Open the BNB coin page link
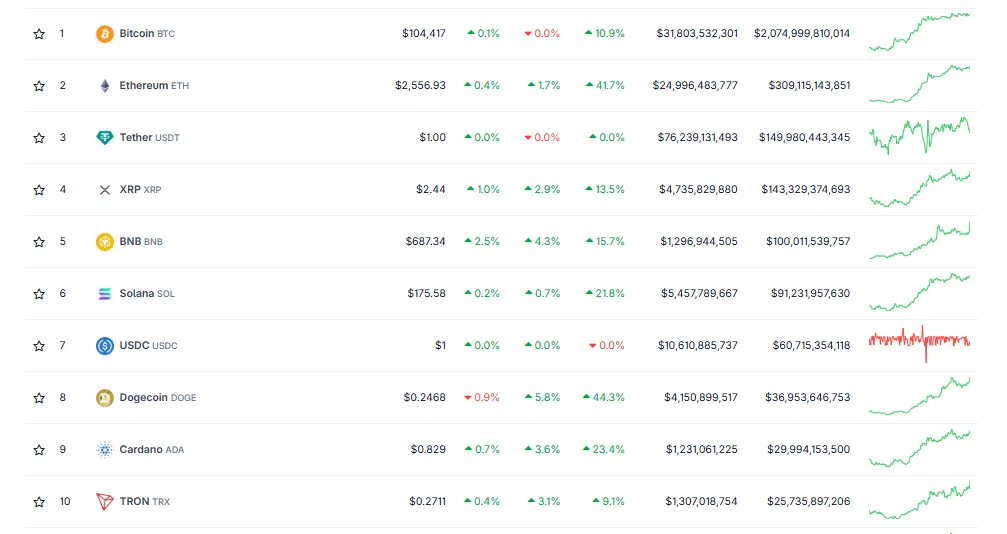This screenshot has height=534, width=1007. coord(141,242)
